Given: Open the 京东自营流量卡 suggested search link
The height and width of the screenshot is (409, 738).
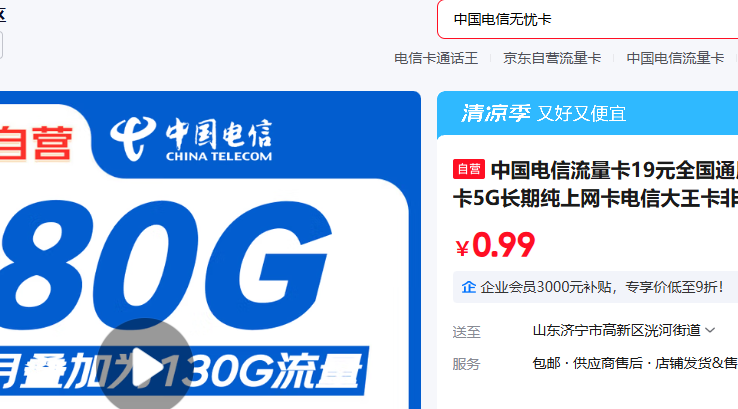Looking at the screenshot, I should (x=552, y=58).
